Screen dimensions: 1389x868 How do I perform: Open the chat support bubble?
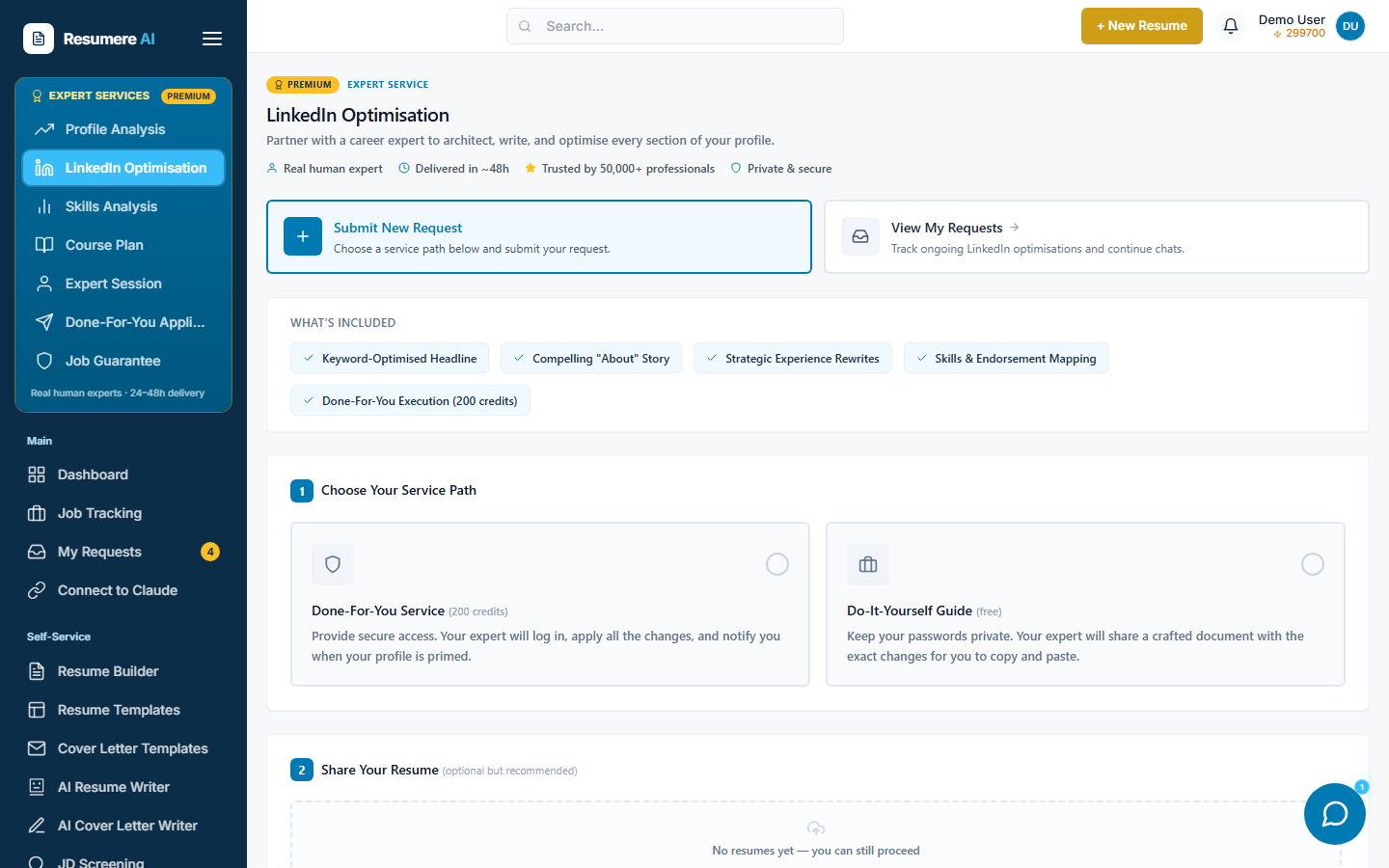(x=1335, y=814)
